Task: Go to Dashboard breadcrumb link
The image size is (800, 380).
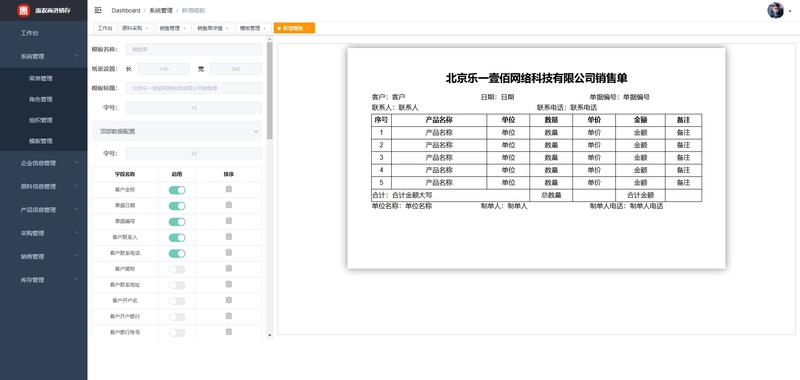Action: (x=126, y=10)
